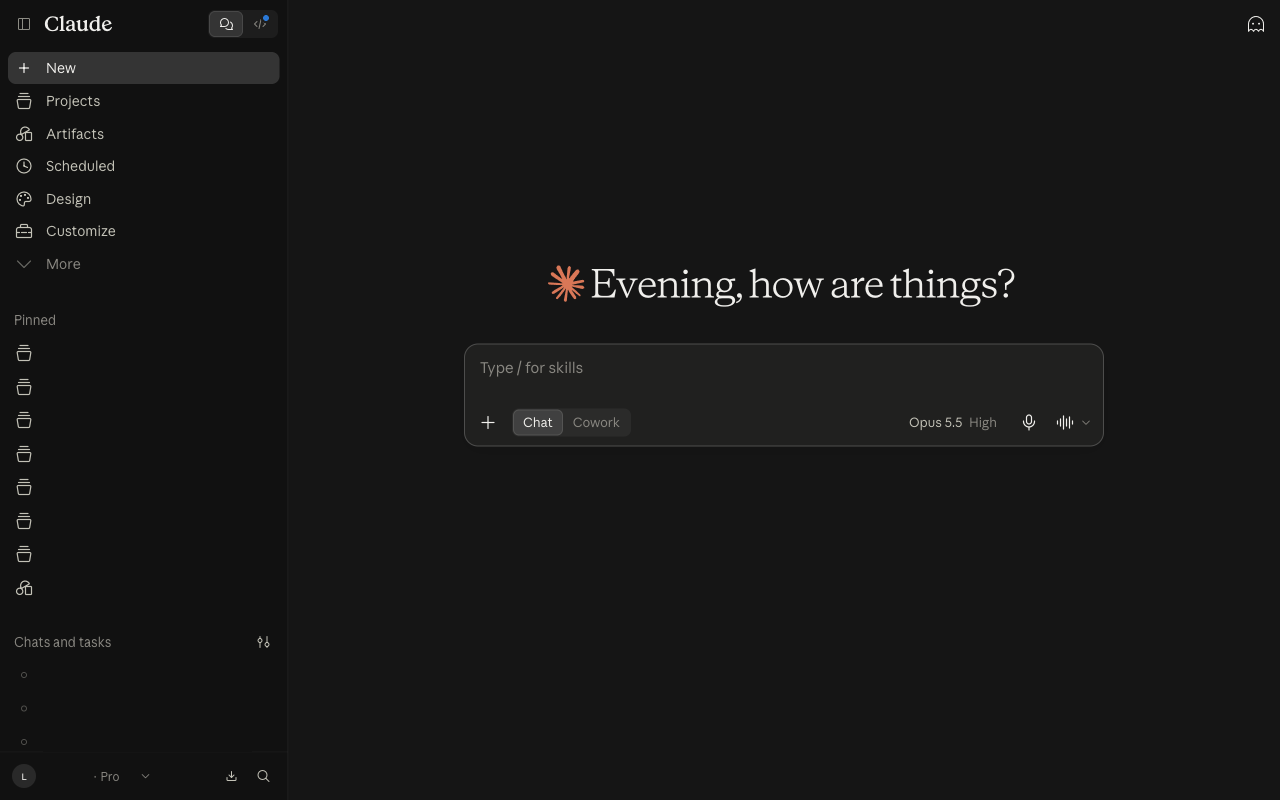
Task: Select the Chat mode in composer
Action: pyautogui.click(x=538, y=422)
